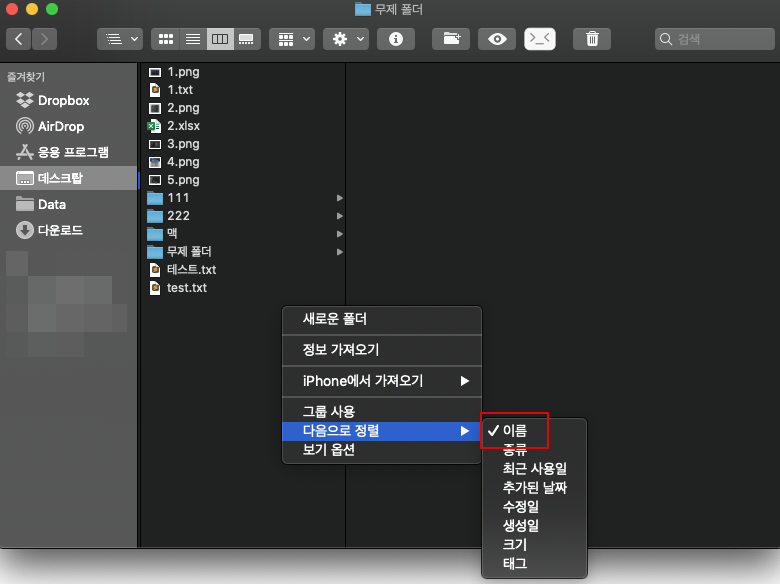The width and height of the screenshot is (780, 584).
Task: Choose 정보 가져오기 from context menu
Action: 382,350
